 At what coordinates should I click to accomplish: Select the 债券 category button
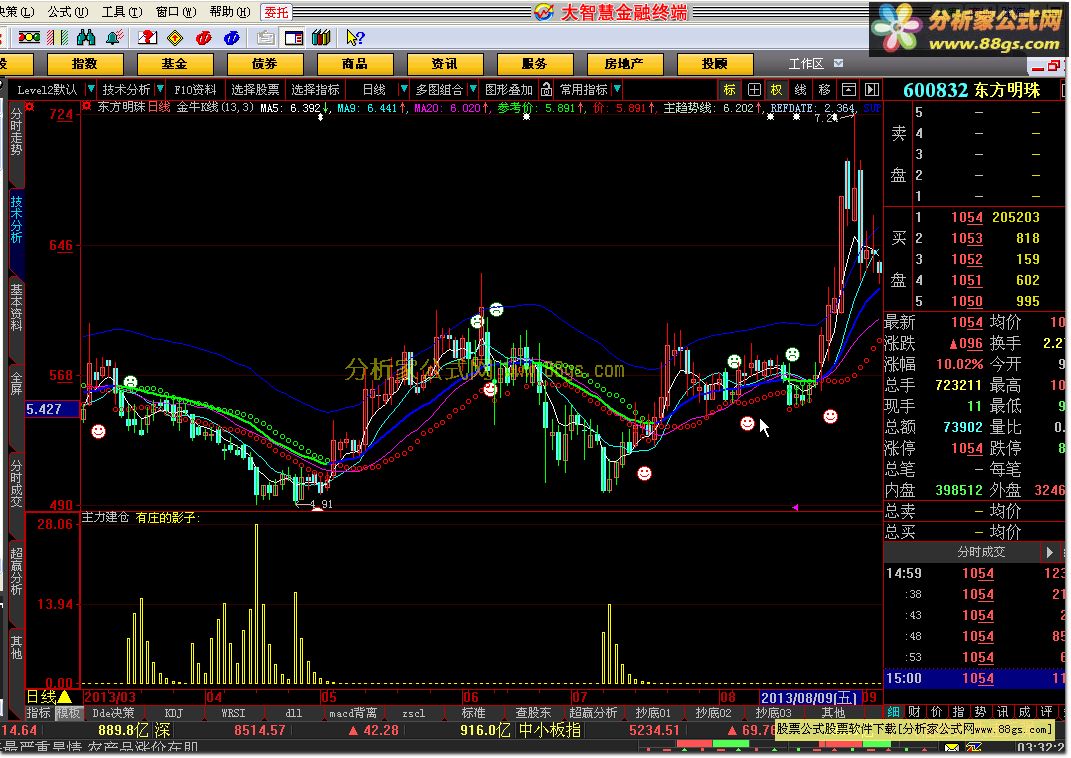coord(265,64)
